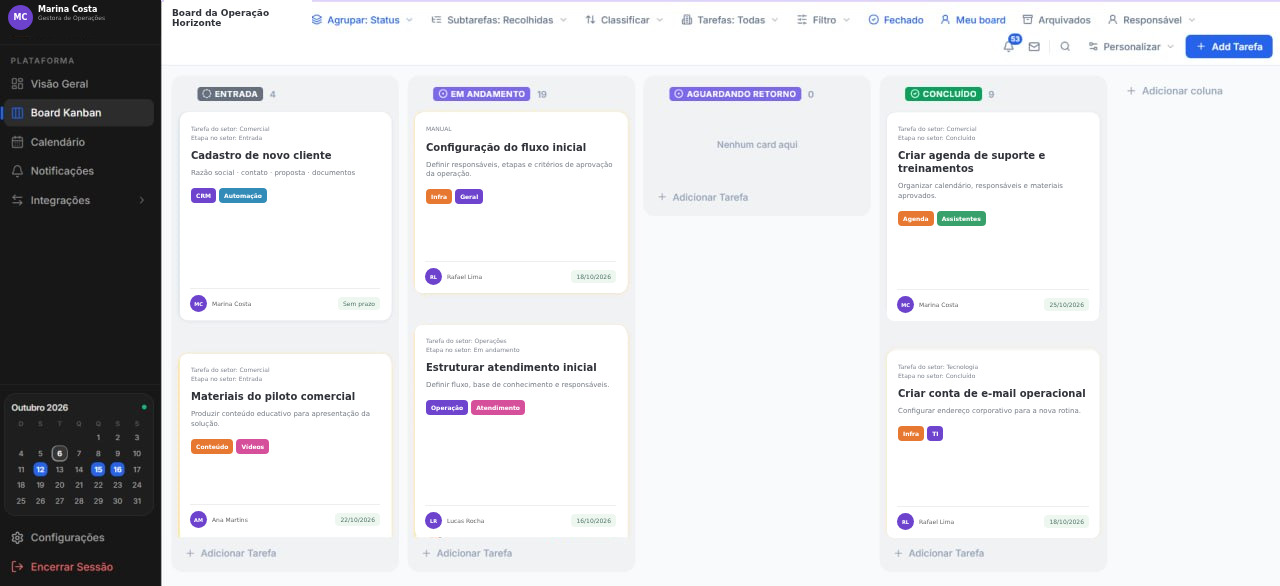1280x586 pixels.
Task: Click the Em Andamento status badge
Action: [x=482, y=94]
